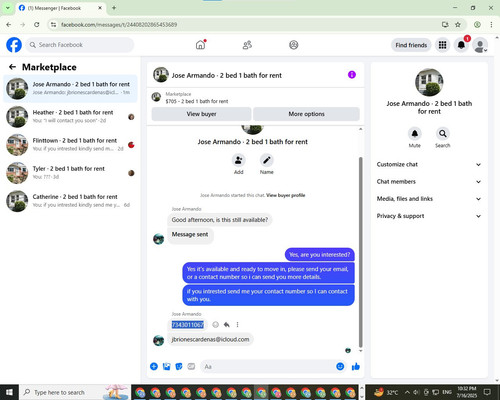Expand Chat members section

(x=429, y=182)
